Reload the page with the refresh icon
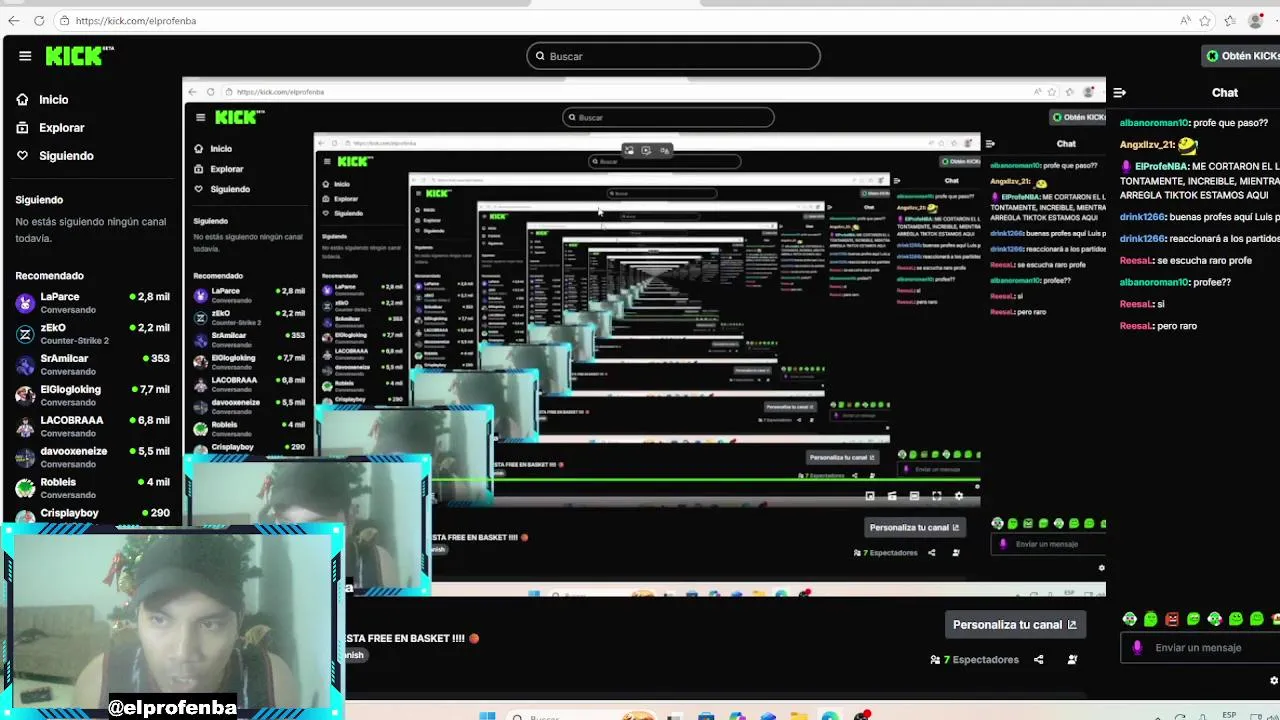Image resolution: width=1280 pixels, height=720 pixels. 39,20
